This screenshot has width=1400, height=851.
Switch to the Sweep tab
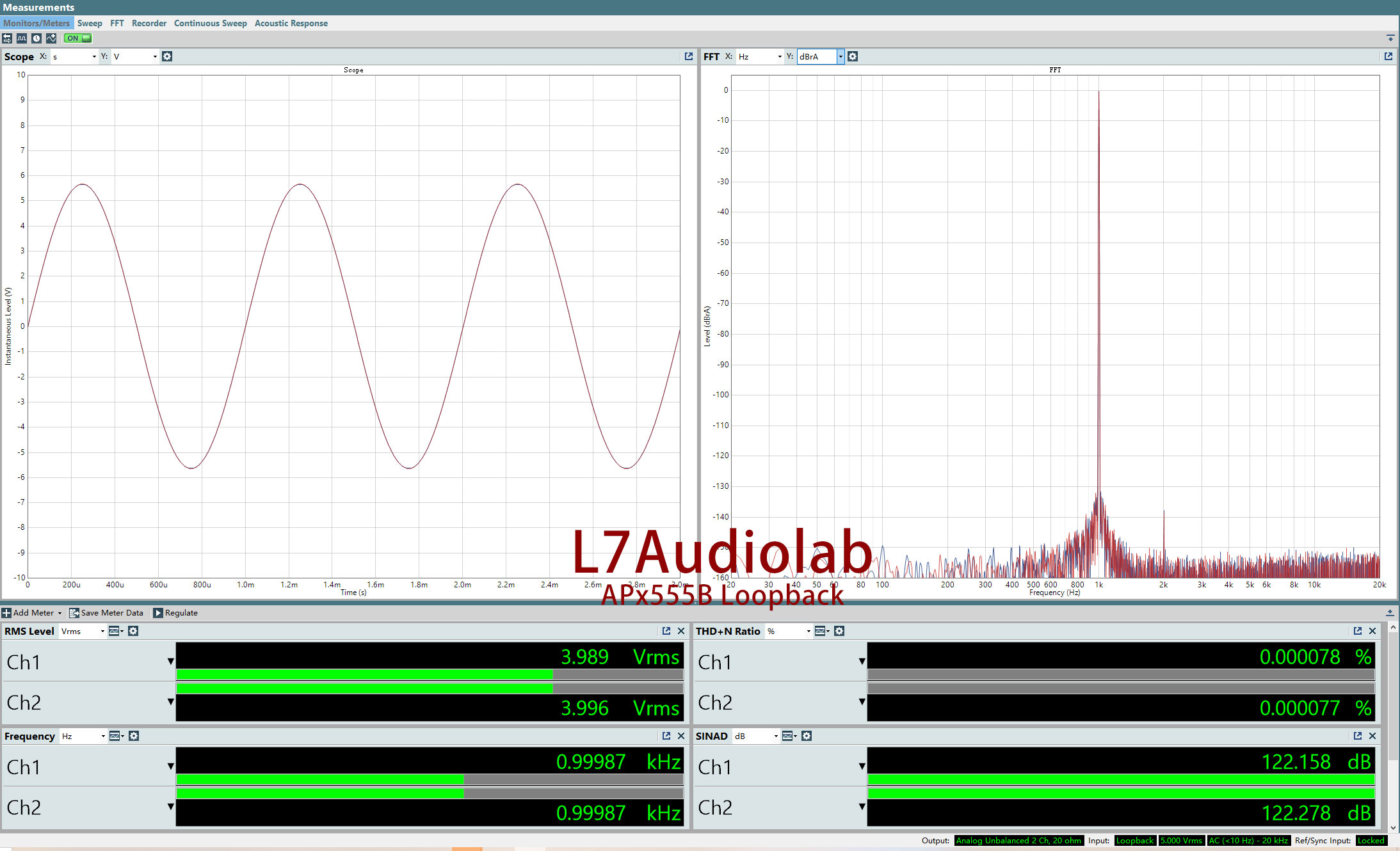(x=90, y=23)
